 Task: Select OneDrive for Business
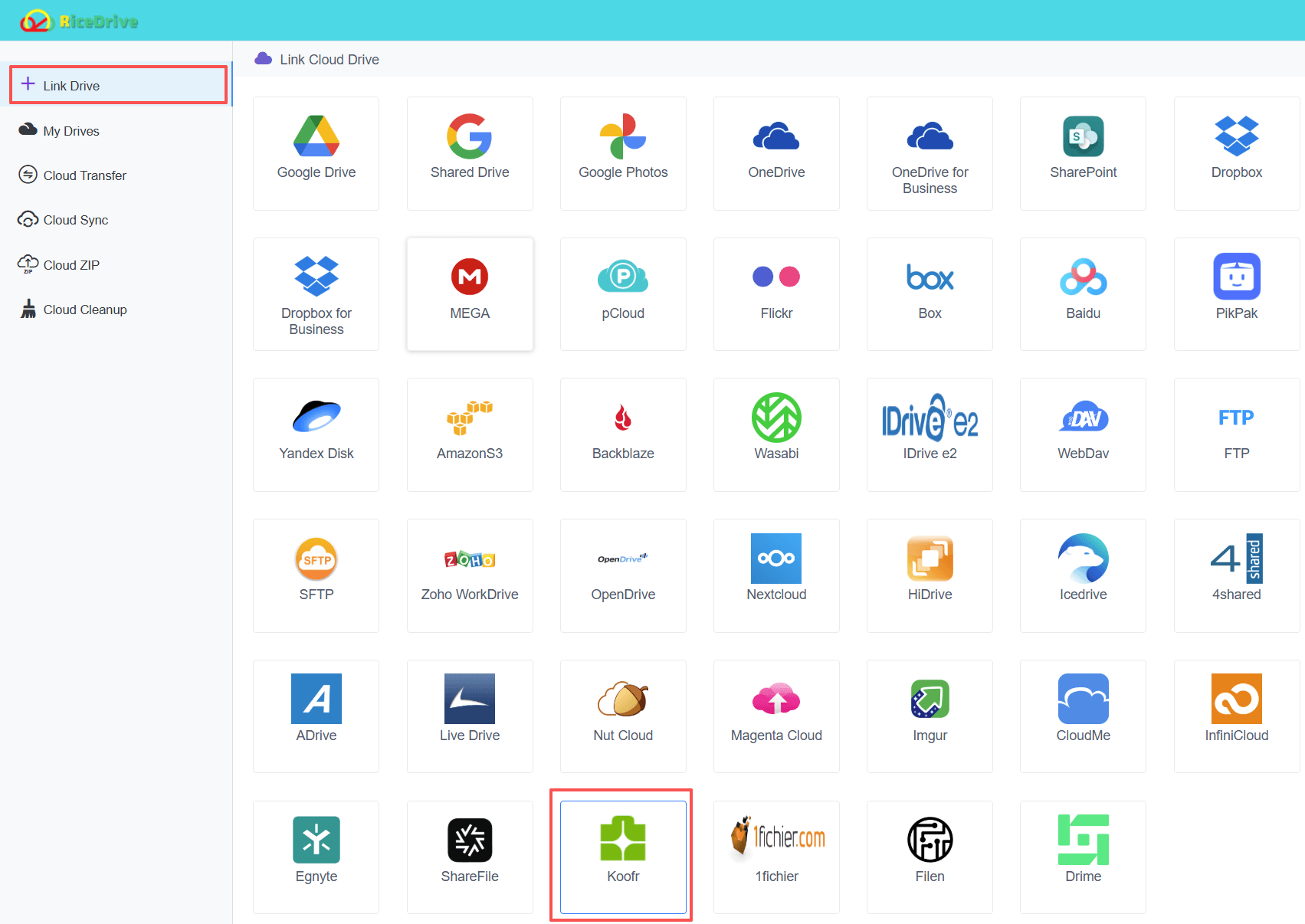[930, 153]
